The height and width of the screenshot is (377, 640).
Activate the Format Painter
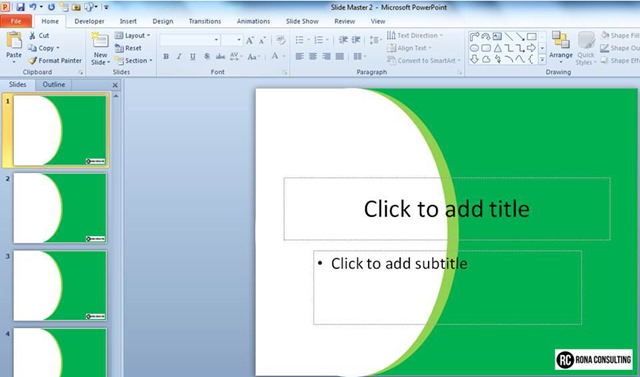[55, 60]
